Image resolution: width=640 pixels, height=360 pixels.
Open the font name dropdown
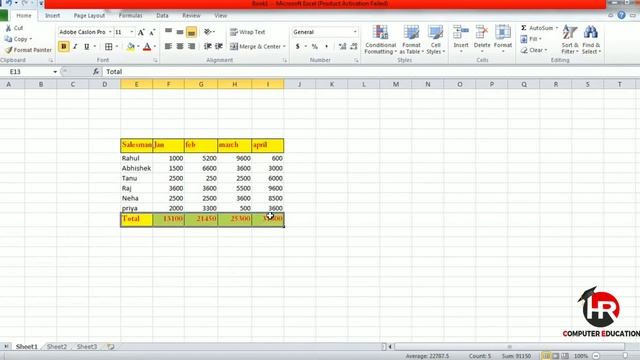(x=110, y=32)
